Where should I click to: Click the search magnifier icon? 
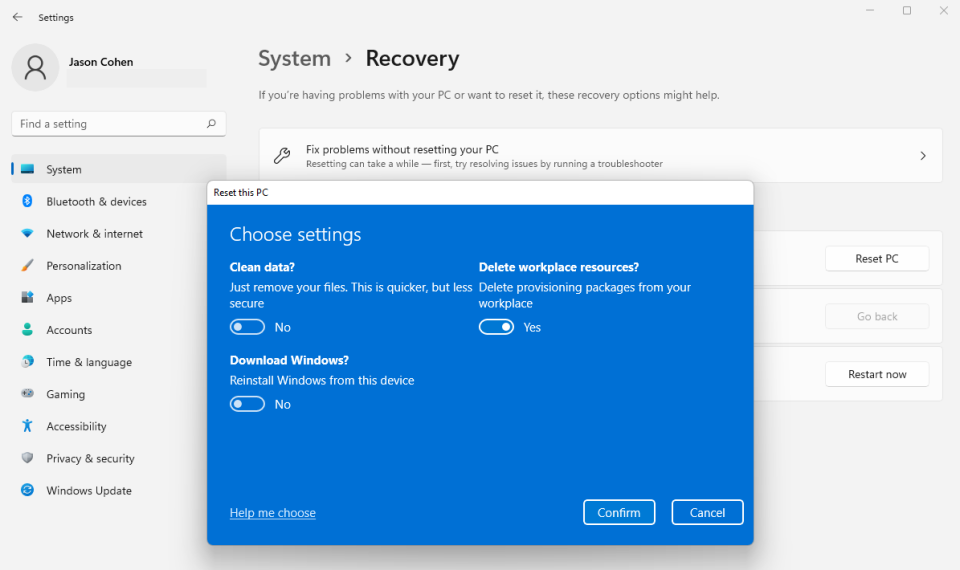pyautogui.click(x=211, y=124)
